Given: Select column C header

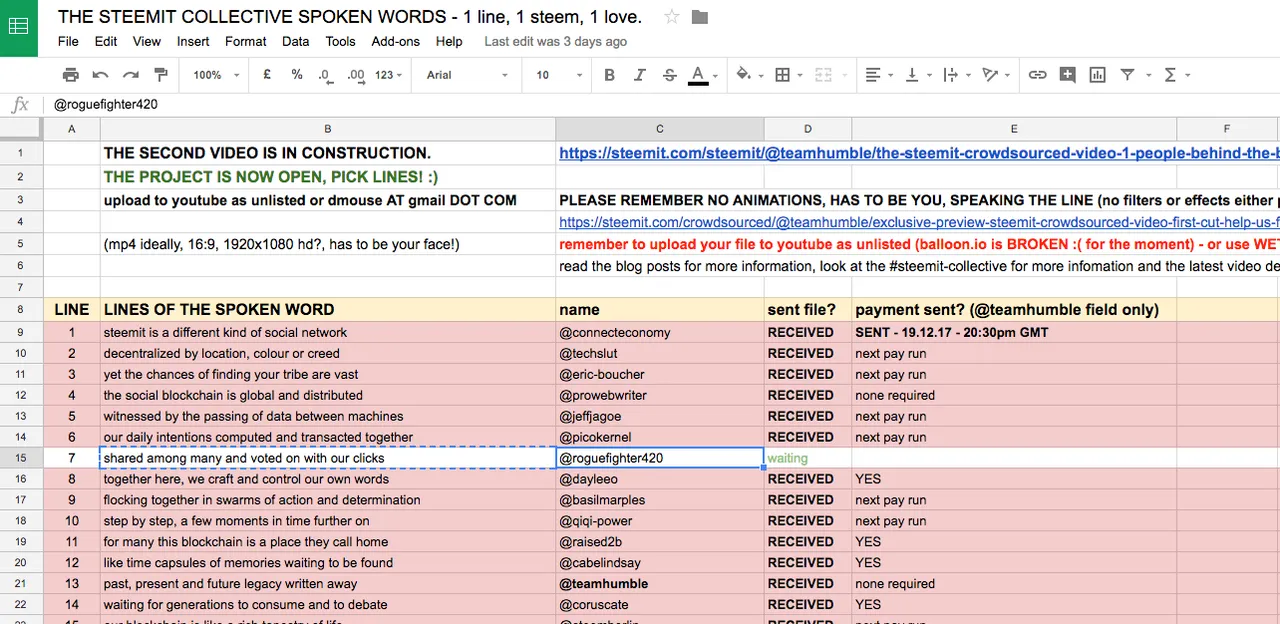Looking at the screenshot, I should (x=660, y=129).
